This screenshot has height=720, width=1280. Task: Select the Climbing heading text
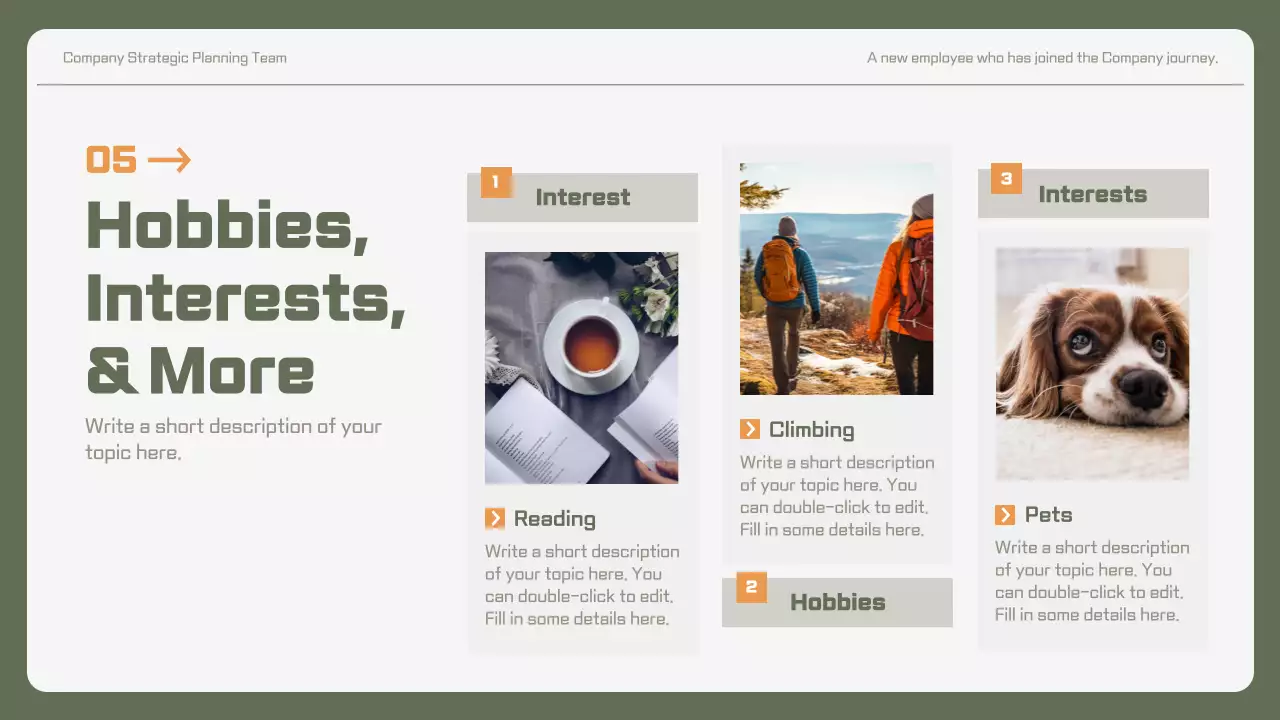tap(811, 430)
